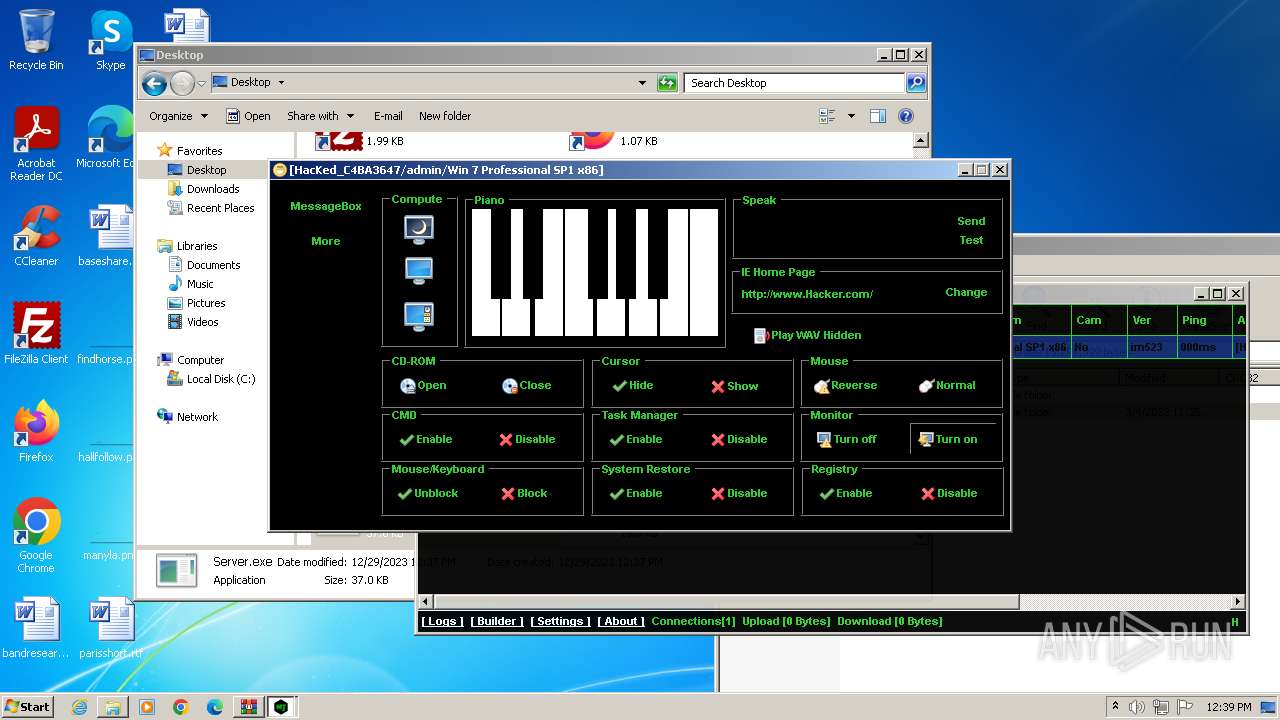
Task: Hide the cursor
Action: click(631, 385)
